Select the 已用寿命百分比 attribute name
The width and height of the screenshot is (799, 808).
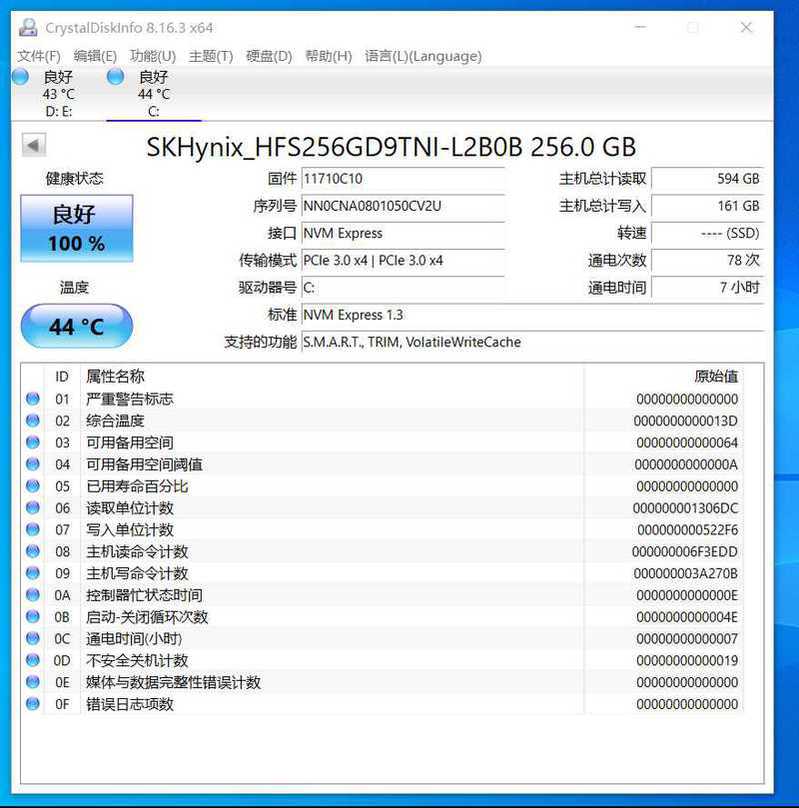point(137,486)
